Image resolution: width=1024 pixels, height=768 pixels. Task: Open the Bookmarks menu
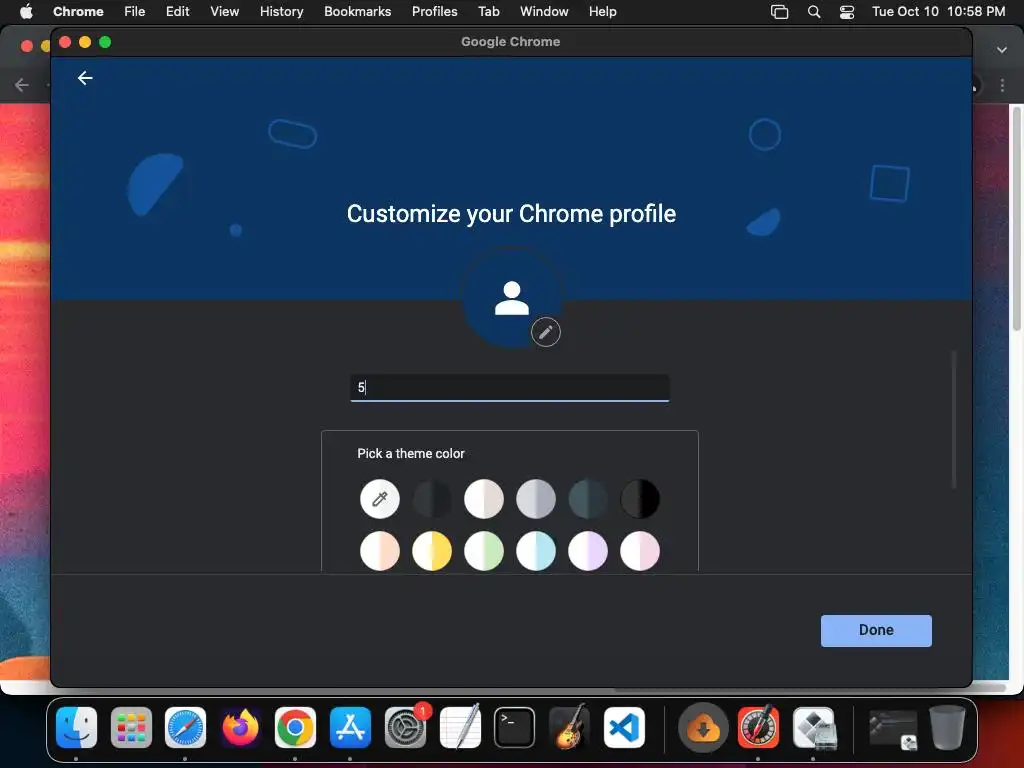pos(358,12)
